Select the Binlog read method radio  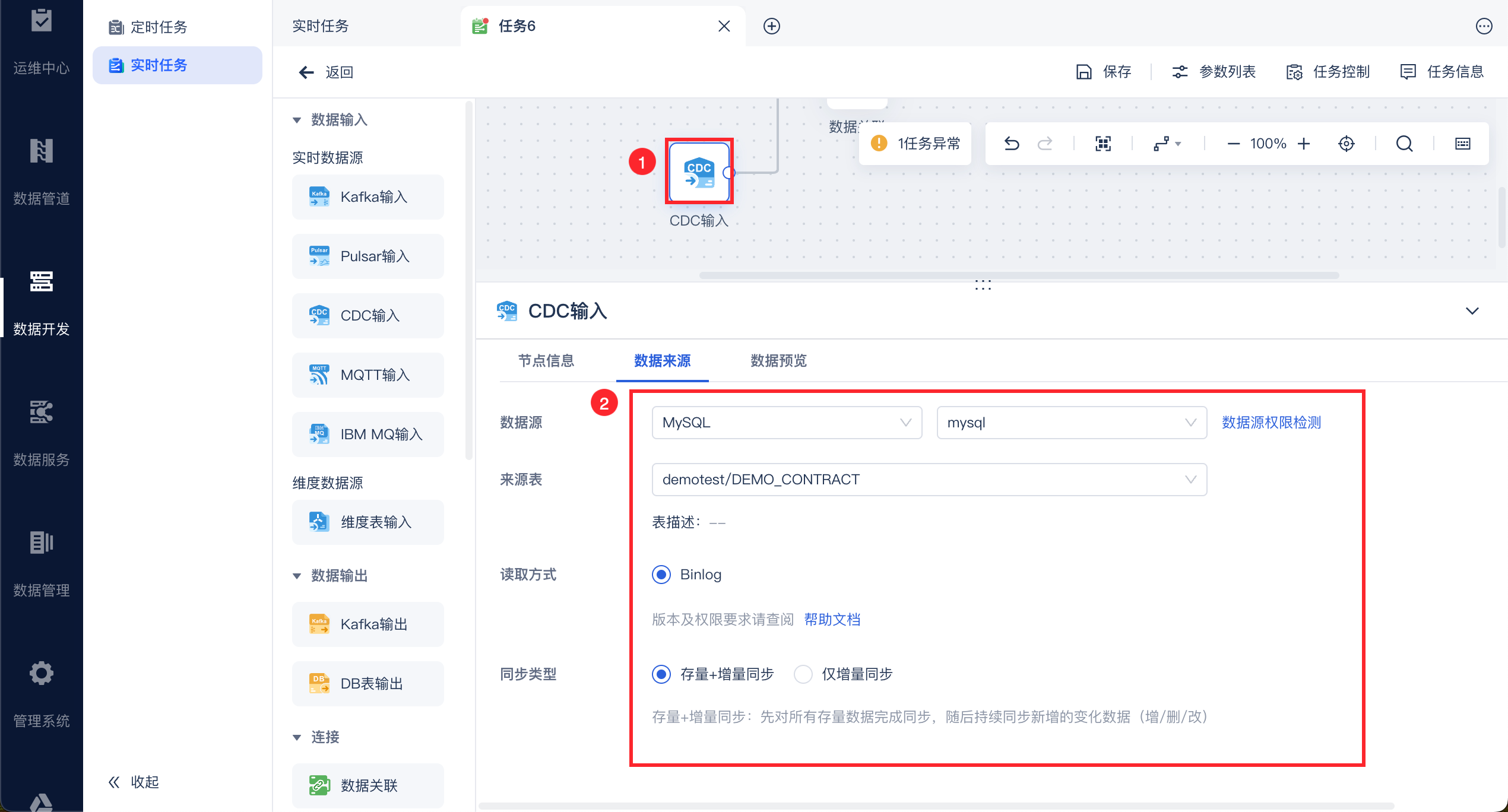pos(661,575)
